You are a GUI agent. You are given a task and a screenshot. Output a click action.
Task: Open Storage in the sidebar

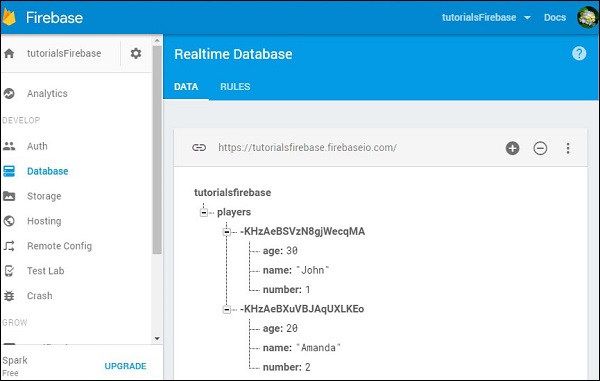click(x=44, y=196)
